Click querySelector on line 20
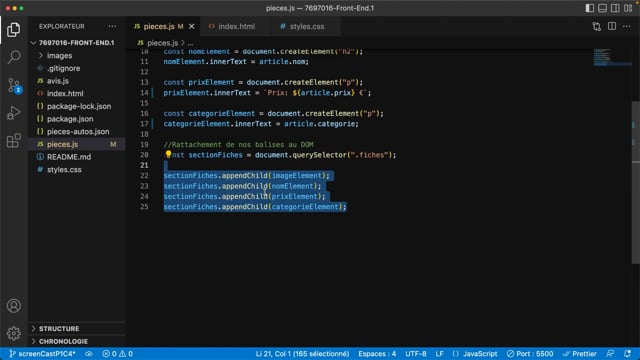 tap(320, 155)
